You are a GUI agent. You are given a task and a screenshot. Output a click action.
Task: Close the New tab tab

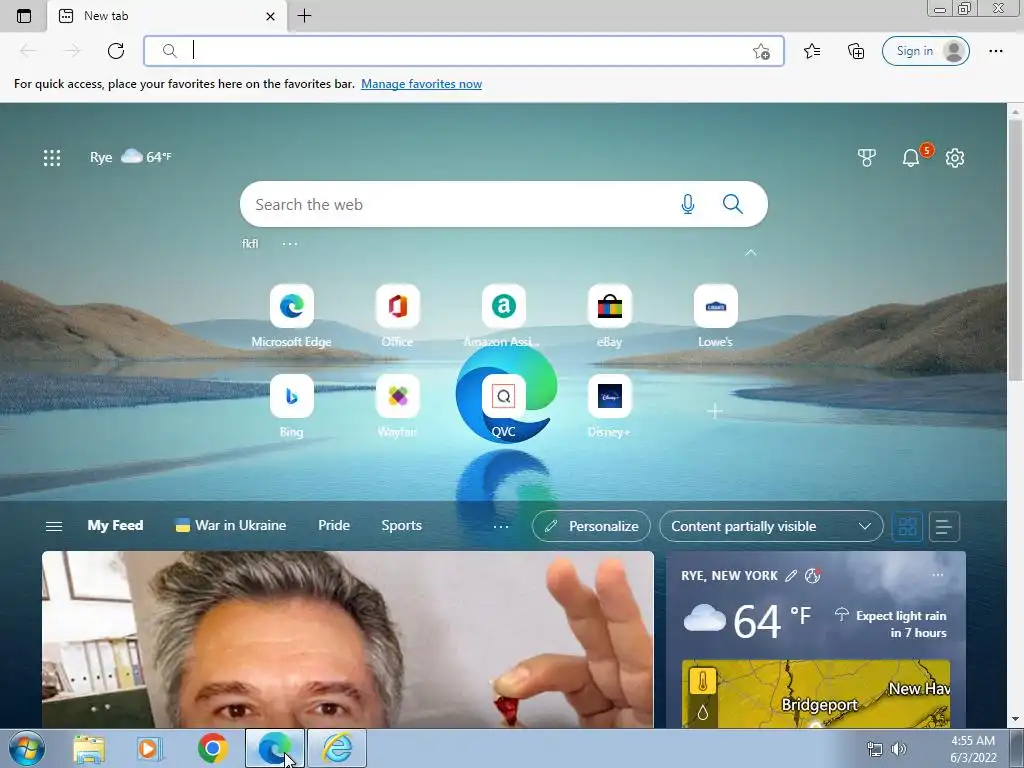click(270, 16)
